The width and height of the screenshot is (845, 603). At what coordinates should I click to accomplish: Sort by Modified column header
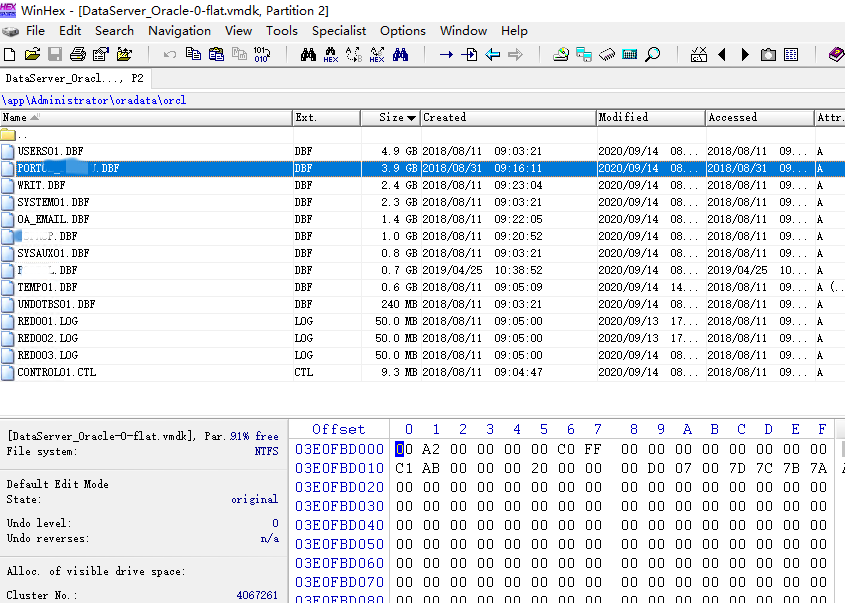[x=651, y=117]
